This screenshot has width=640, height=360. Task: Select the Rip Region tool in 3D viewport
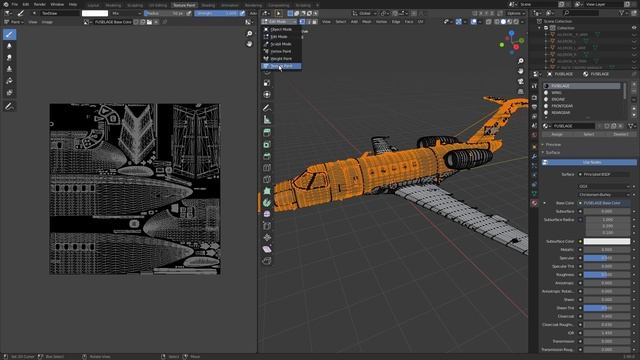267,261
